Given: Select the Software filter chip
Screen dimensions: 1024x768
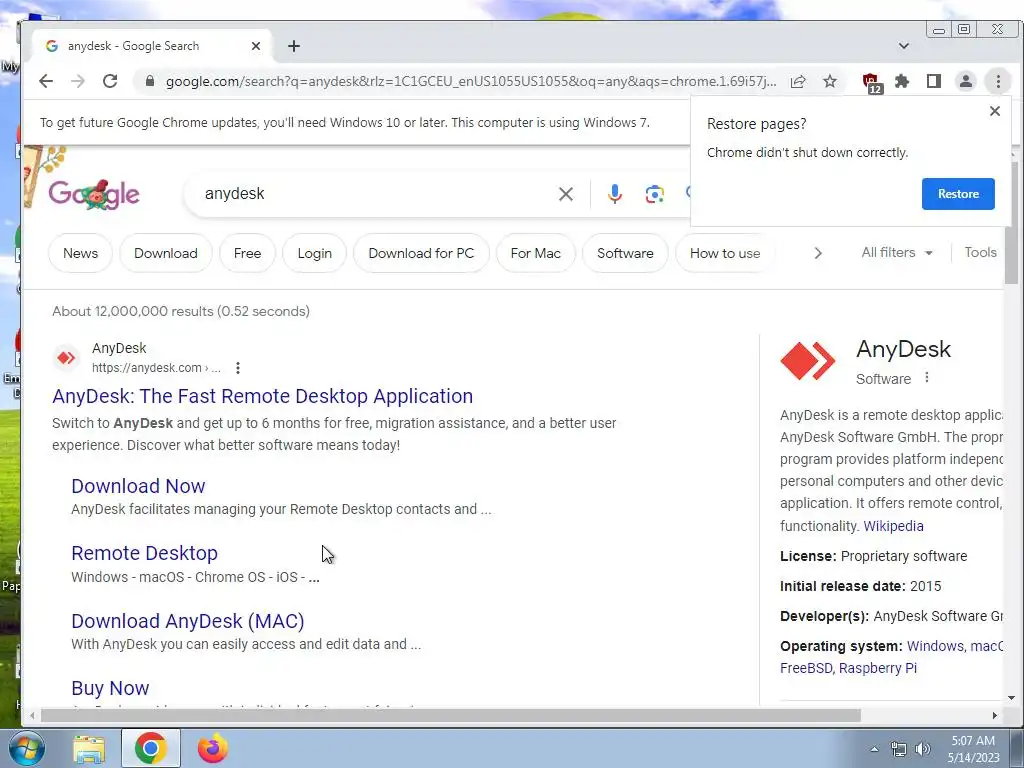Looking at the screenshot, I should point(625,253).
